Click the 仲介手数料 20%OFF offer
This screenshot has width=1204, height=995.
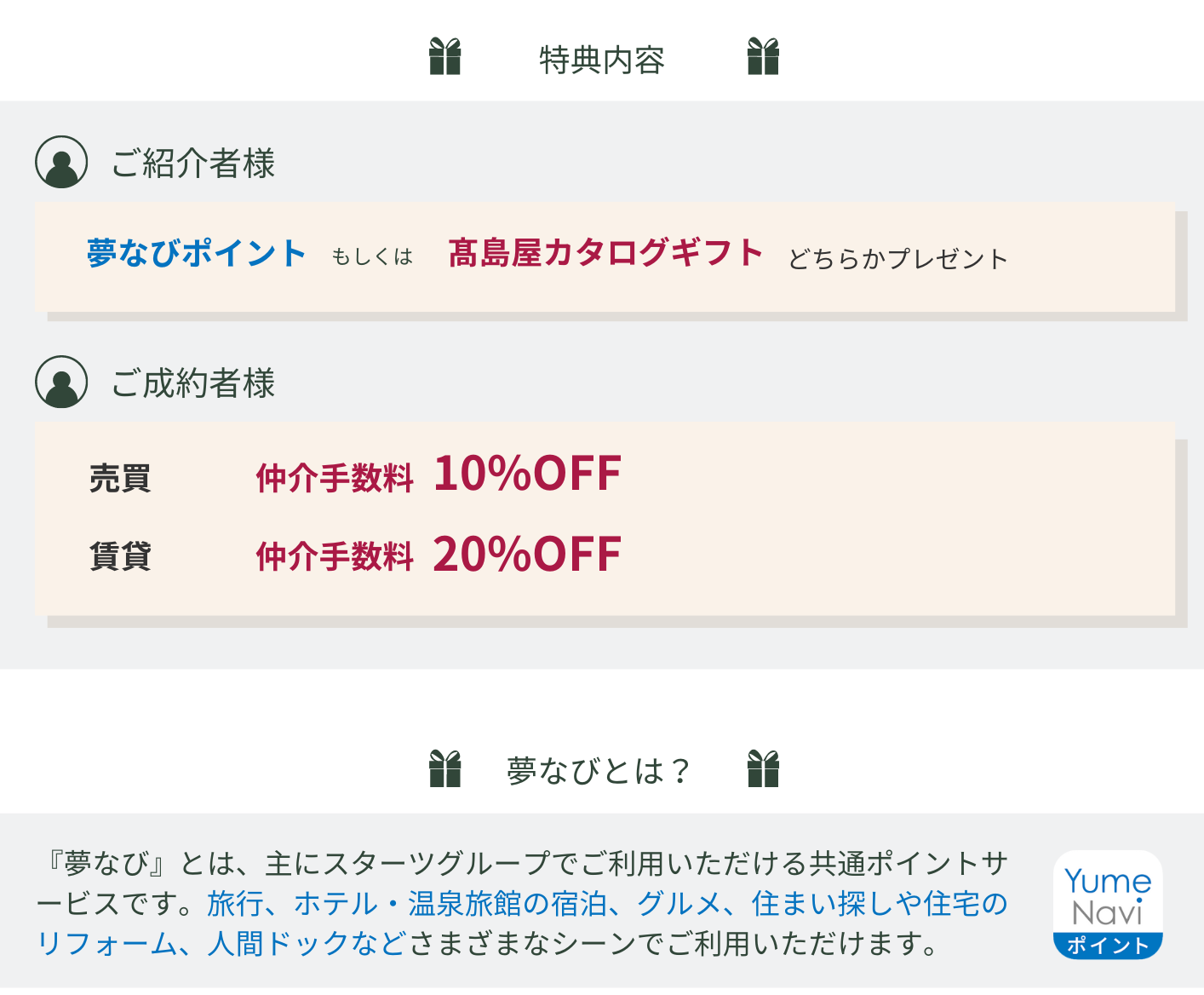[x=439, y=554]
